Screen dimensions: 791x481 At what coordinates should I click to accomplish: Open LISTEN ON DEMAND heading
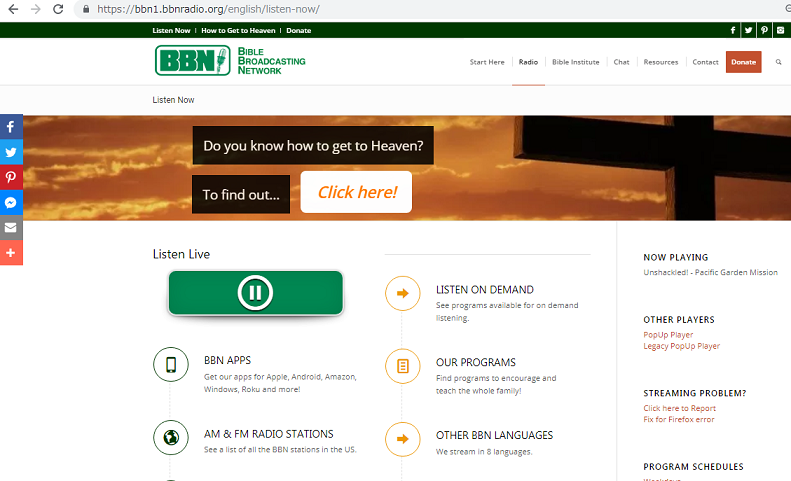(485, 290)
